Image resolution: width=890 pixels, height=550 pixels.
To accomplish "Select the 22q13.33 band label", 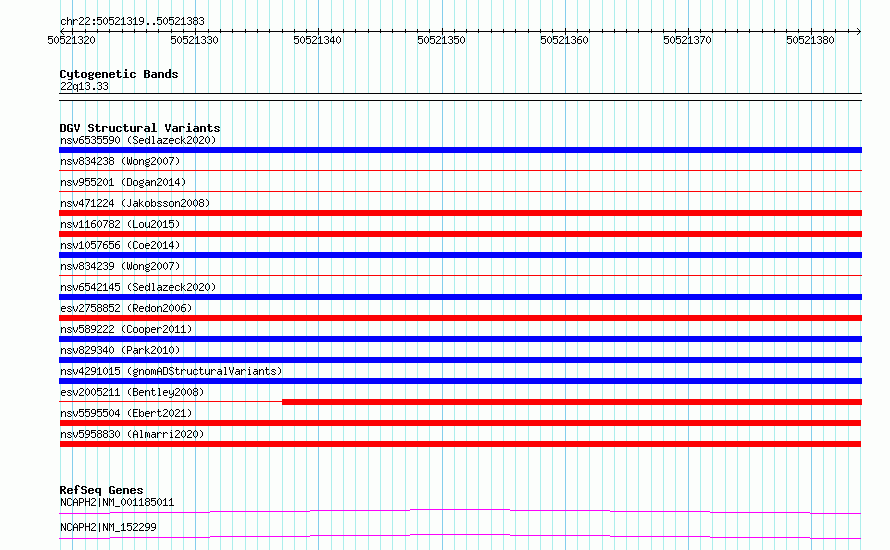I will click(x=84, y=86).
